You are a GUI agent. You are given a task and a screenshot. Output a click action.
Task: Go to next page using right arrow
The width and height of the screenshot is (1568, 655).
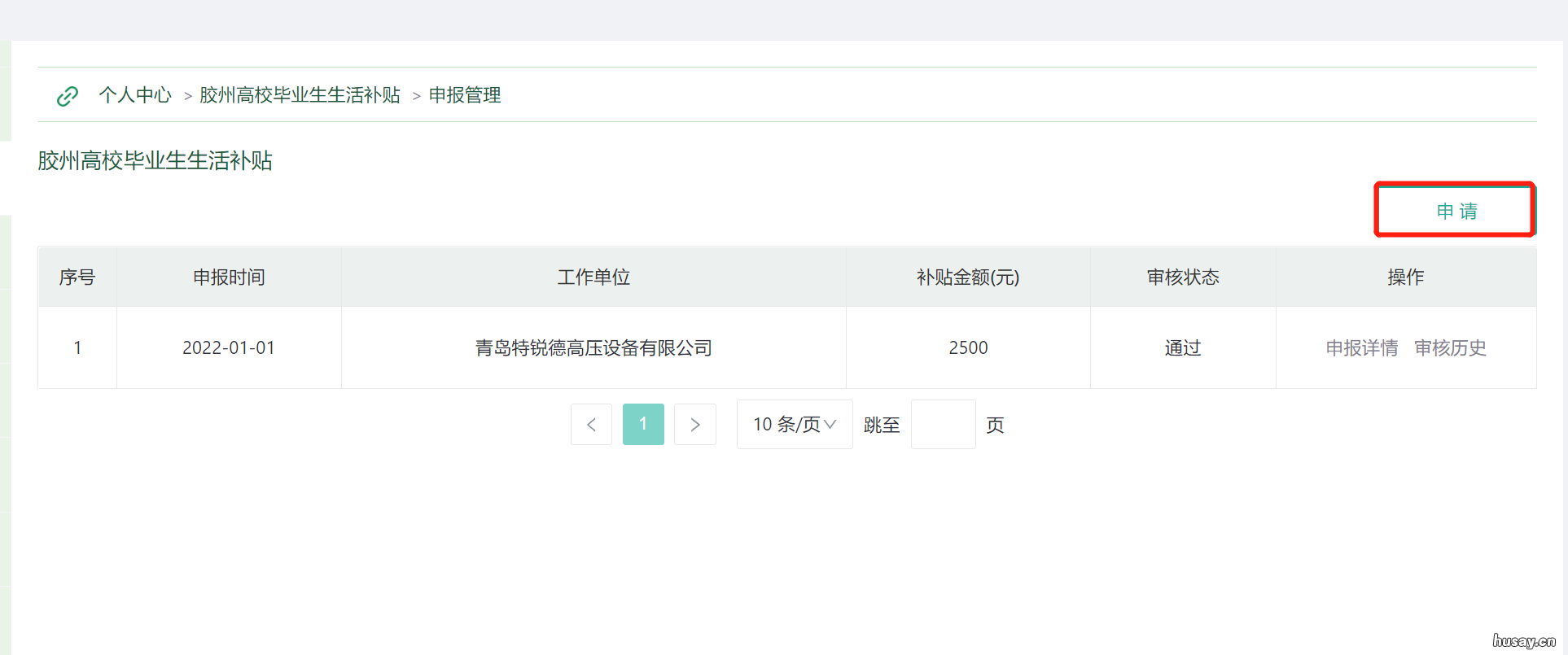694,425
